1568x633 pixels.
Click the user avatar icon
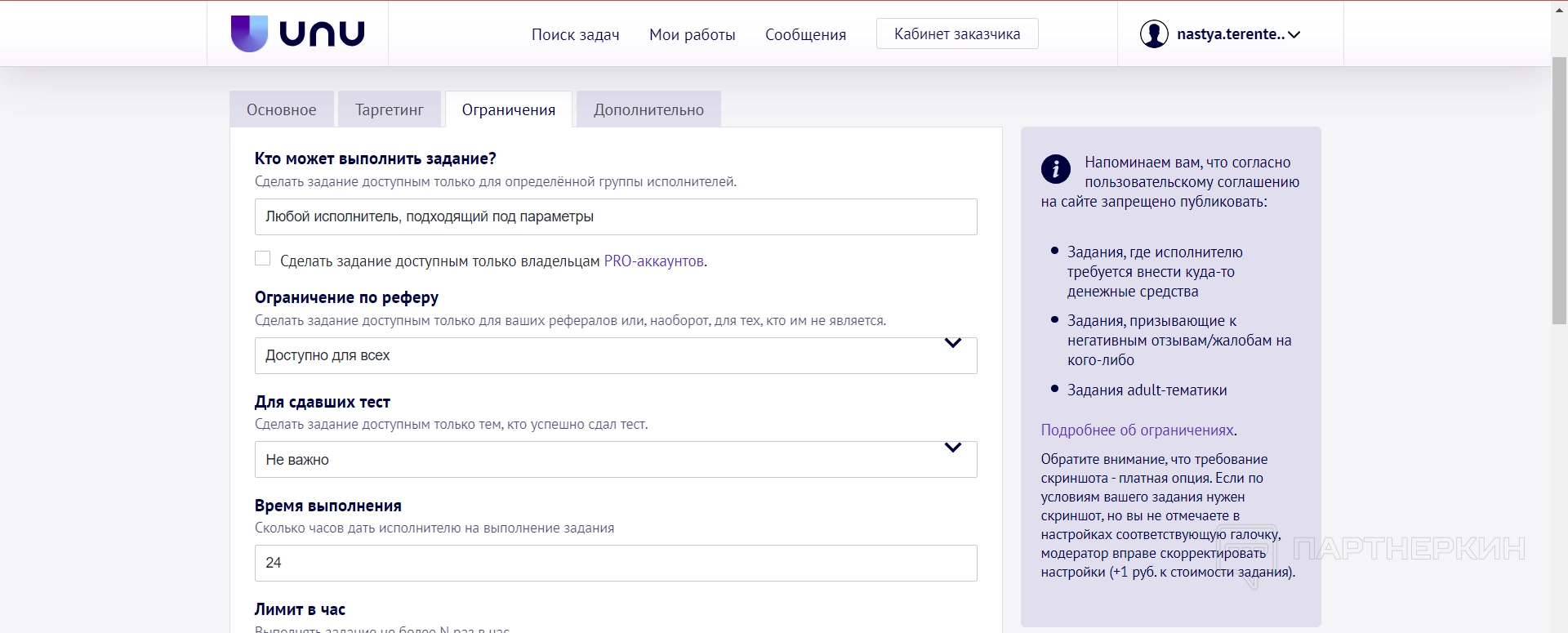pos(1153,34)
